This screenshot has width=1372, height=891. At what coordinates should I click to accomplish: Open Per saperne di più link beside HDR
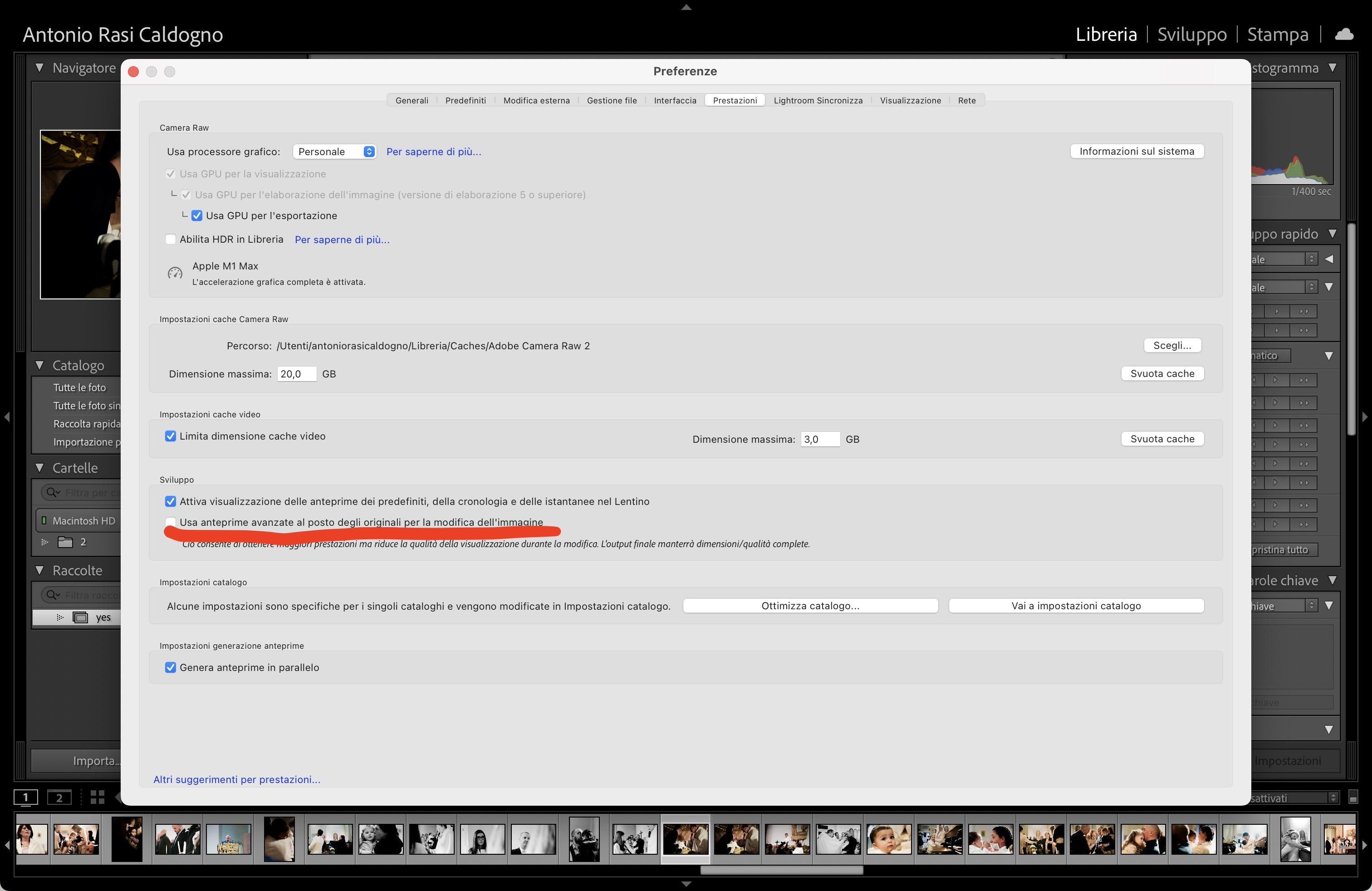pyautogui.click(x=342, y=239)
